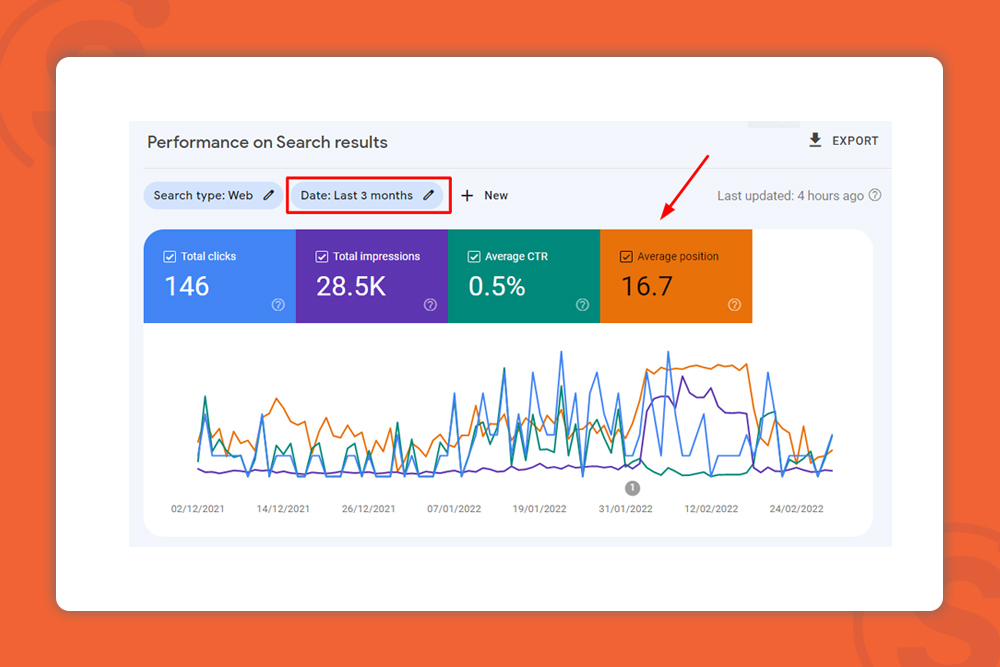Click the Average position label text

678,256
